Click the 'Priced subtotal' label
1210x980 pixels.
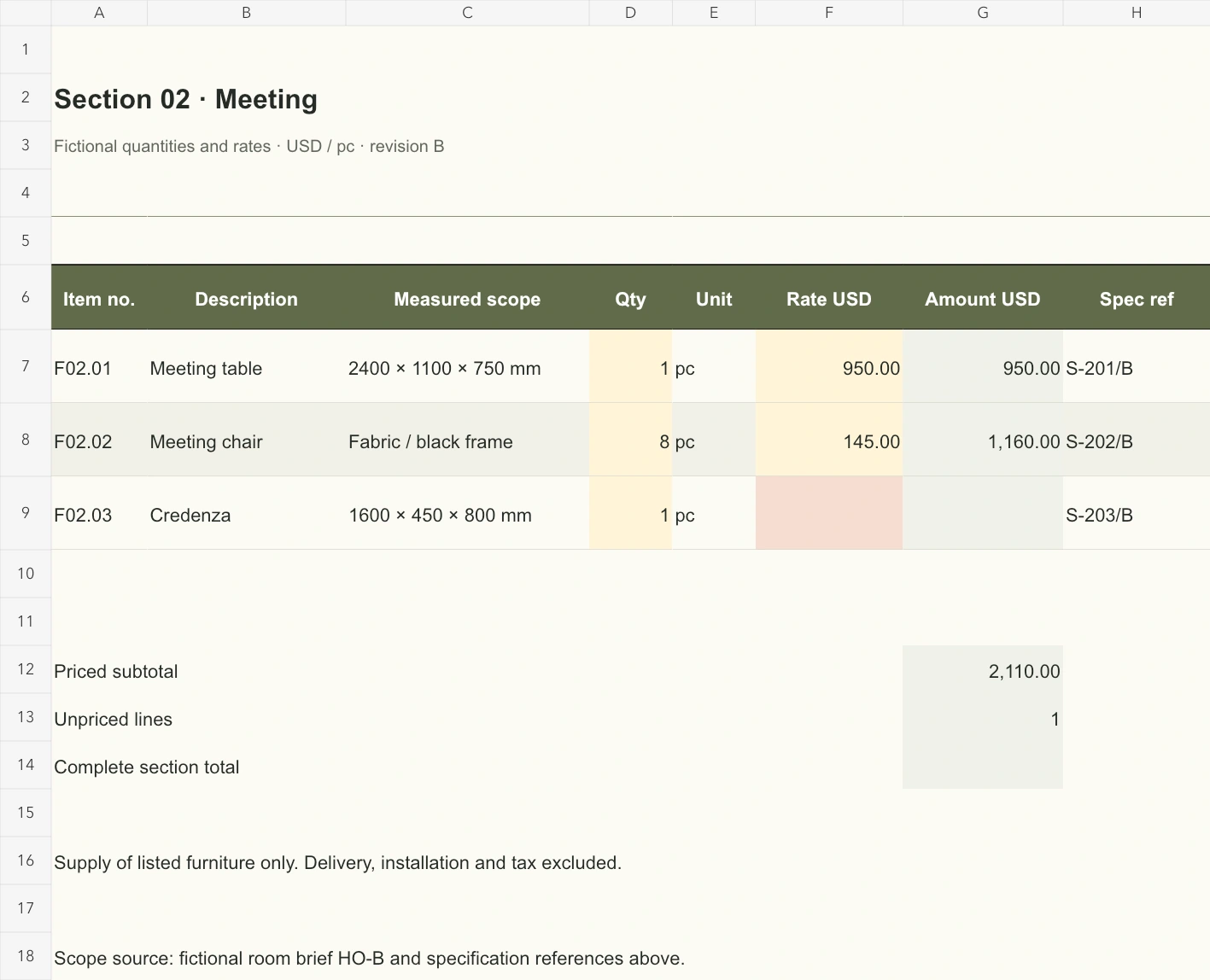116,671
